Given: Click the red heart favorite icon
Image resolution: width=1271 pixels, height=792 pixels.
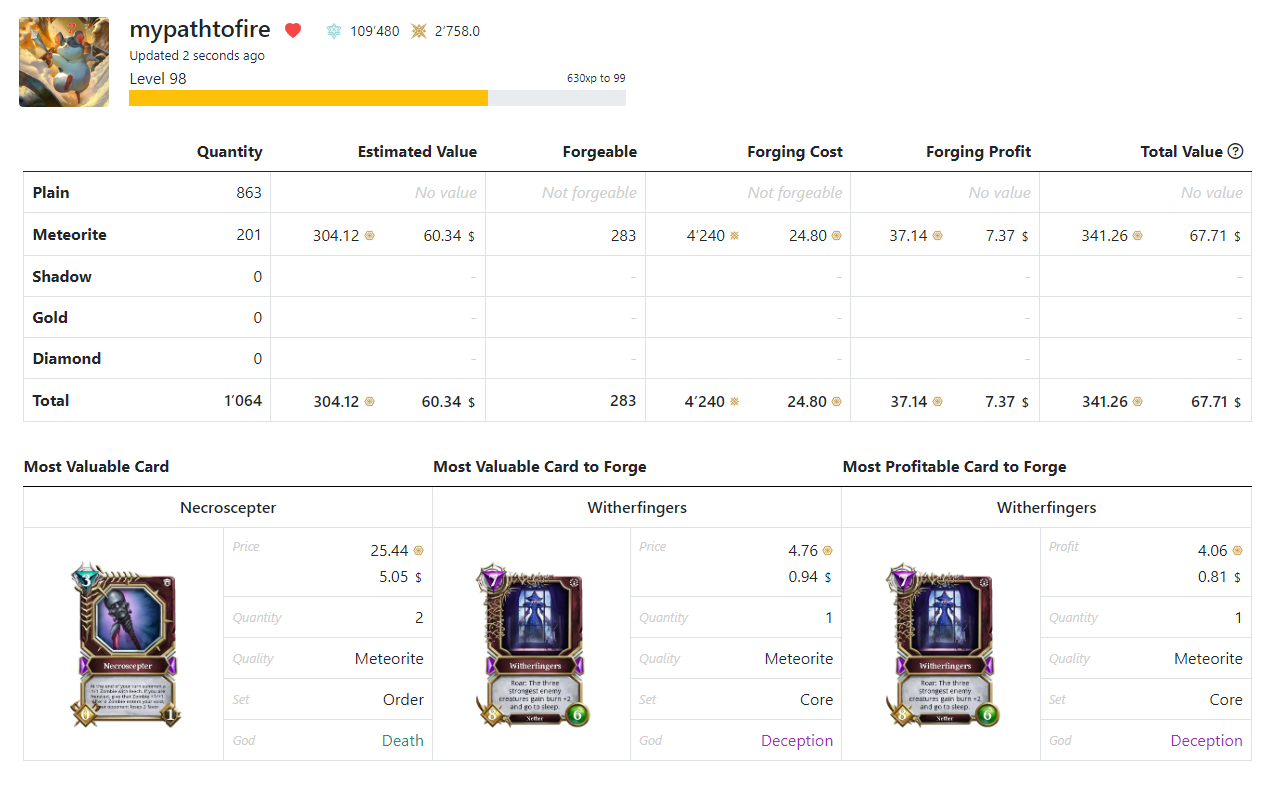Looking at the screenshot, I should tap(293, 31).
